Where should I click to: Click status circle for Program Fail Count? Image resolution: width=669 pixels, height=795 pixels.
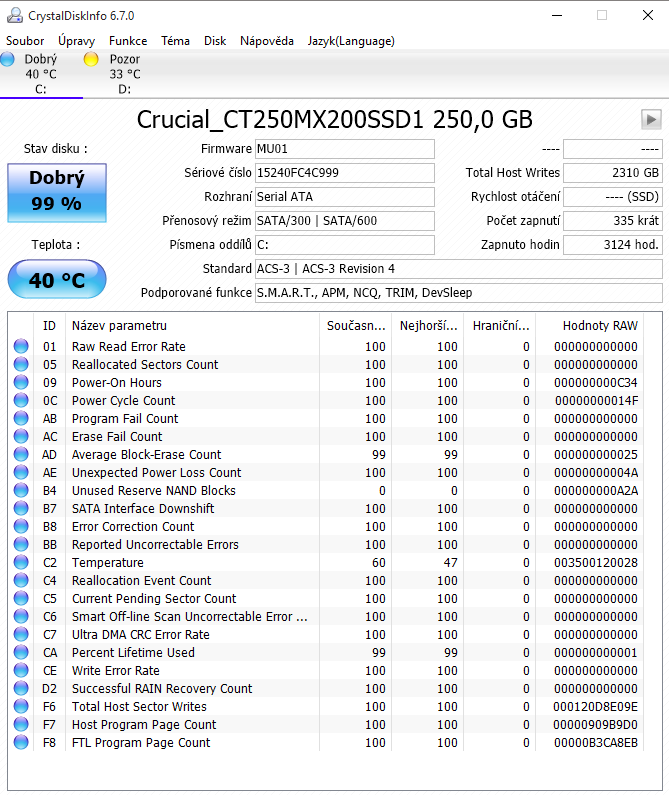(21, 418)
